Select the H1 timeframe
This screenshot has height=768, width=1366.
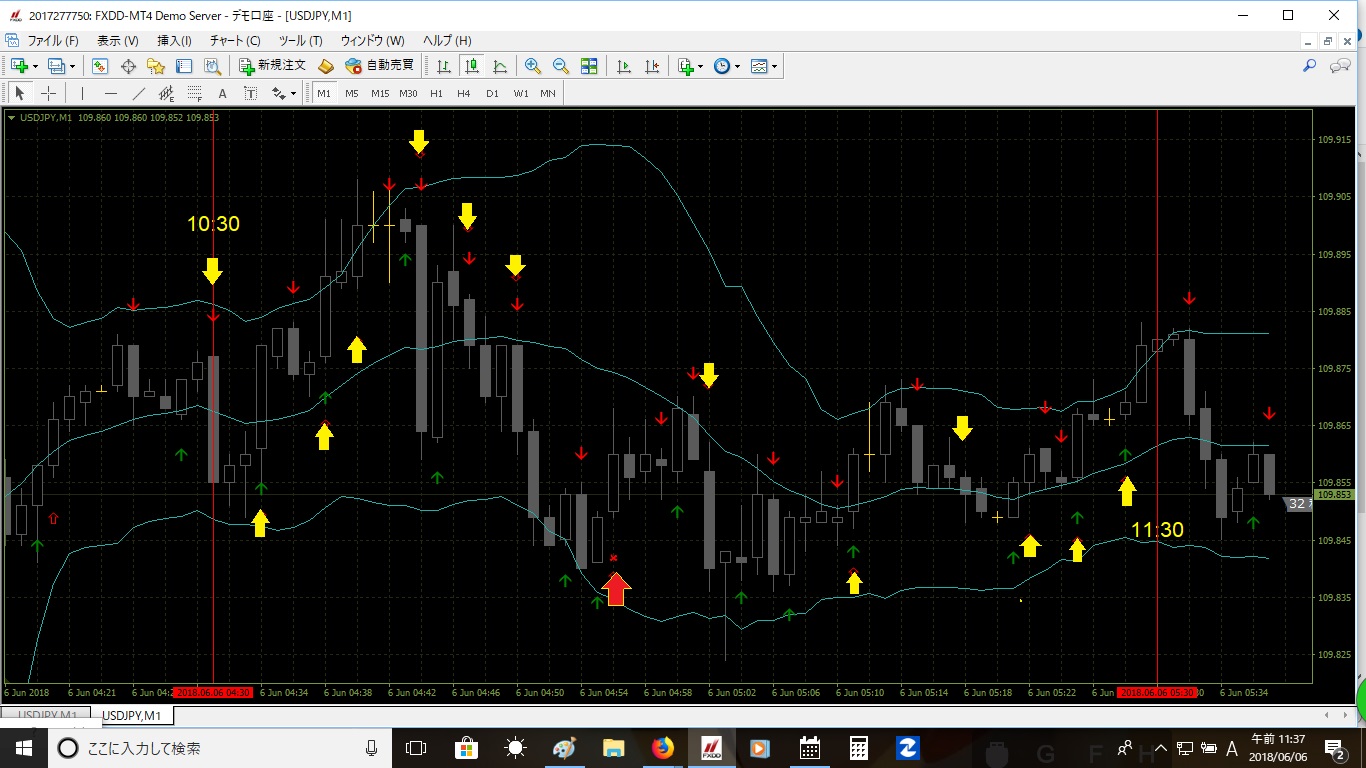click(436, 93)
